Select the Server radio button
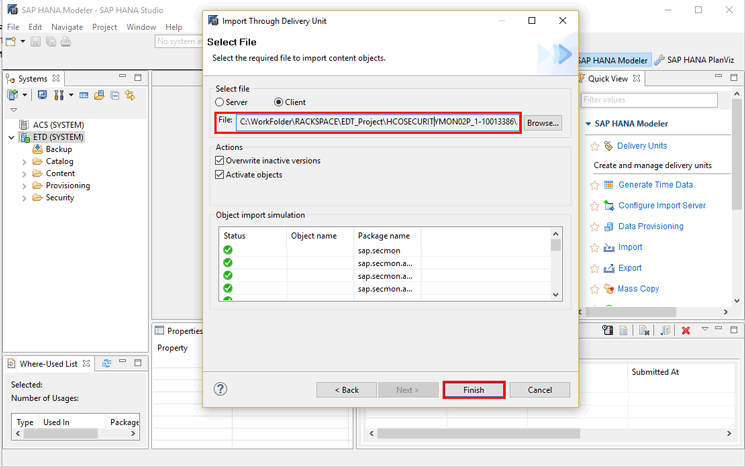745x467 pixels. [220, 102]
